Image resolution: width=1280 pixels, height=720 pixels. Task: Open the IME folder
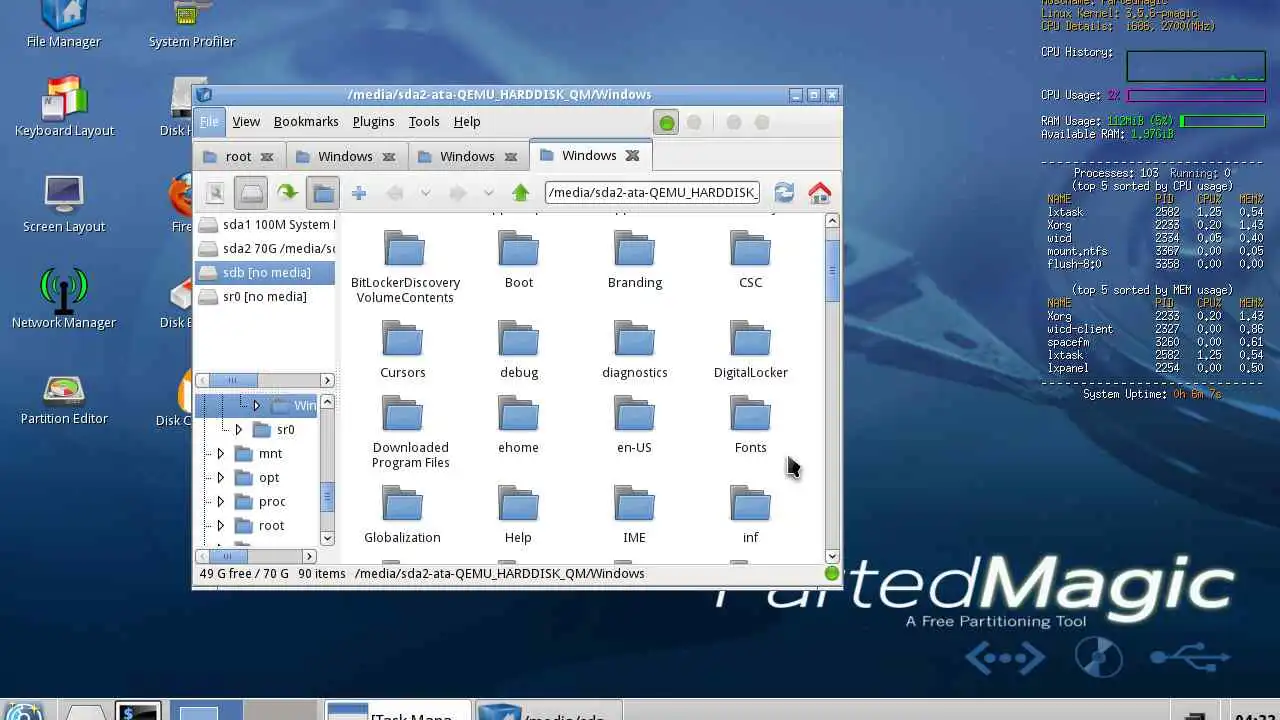point(634,515)
